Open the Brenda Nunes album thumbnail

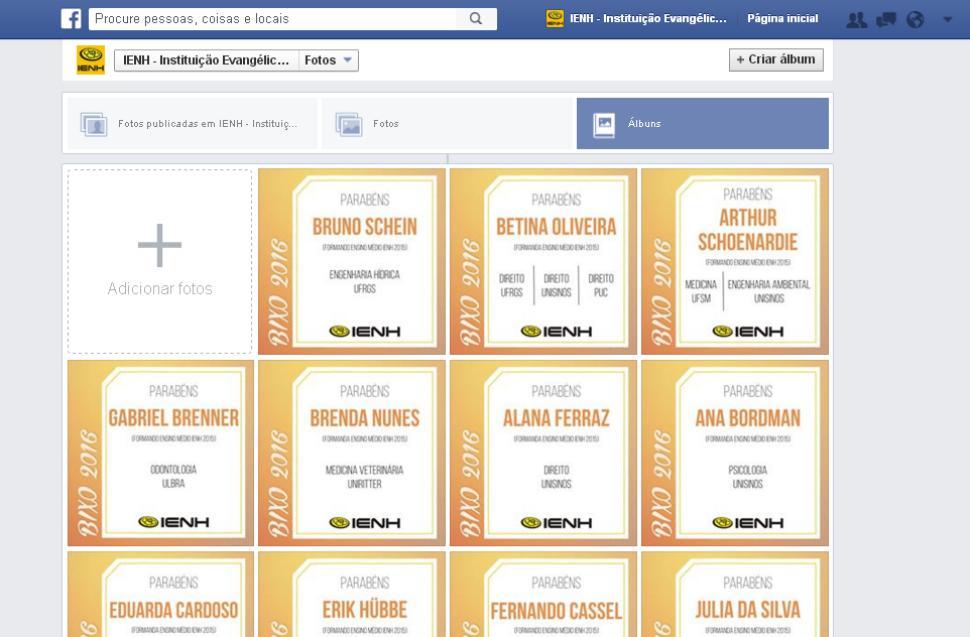(351, 453)
